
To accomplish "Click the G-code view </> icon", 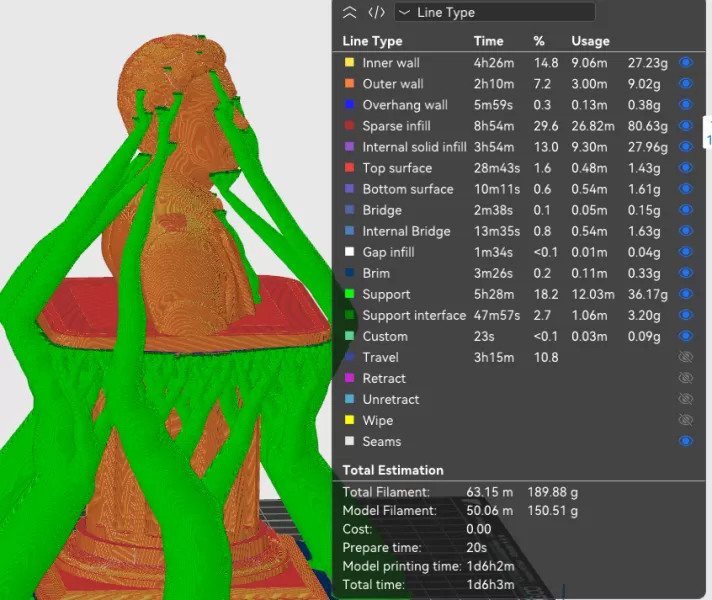I will 376,12.
